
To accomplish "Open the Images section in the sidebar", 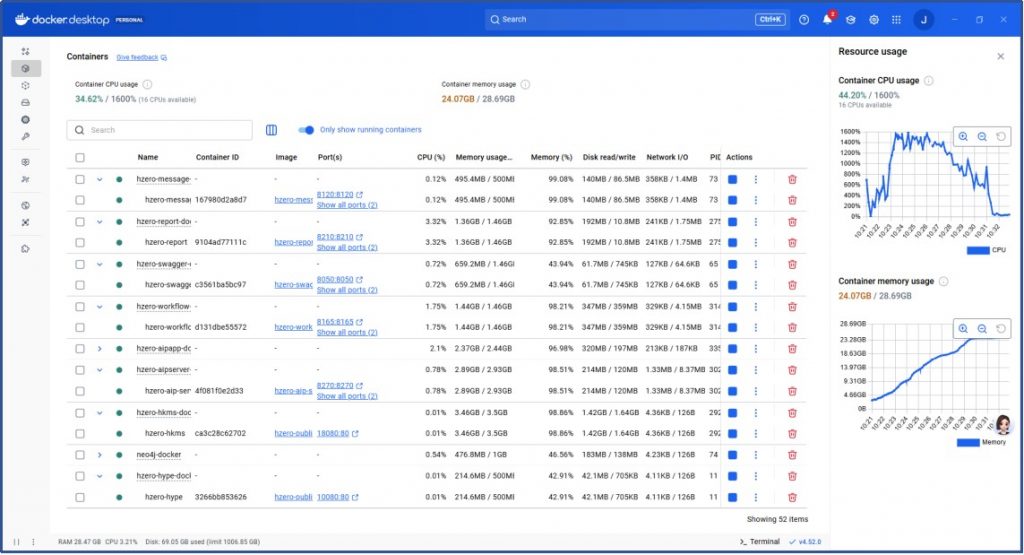I will click(x=26, y=86).
